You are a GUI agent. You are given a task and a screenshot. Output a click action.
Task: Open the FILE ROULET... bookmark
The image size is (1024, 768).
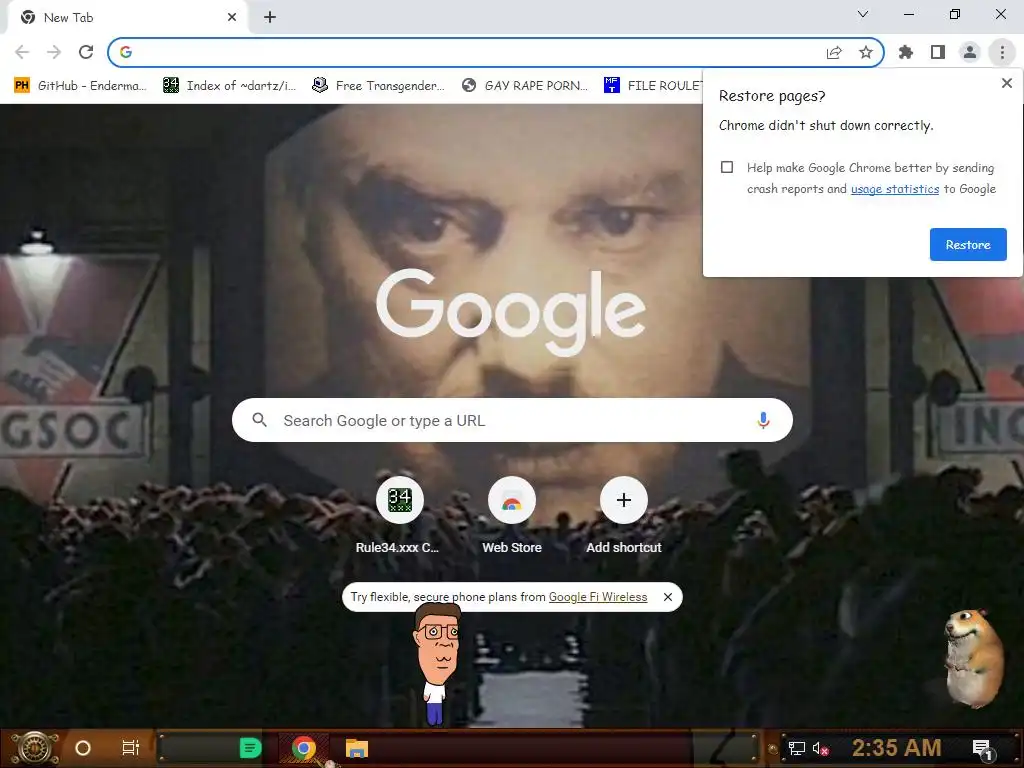tap(653, 86)
